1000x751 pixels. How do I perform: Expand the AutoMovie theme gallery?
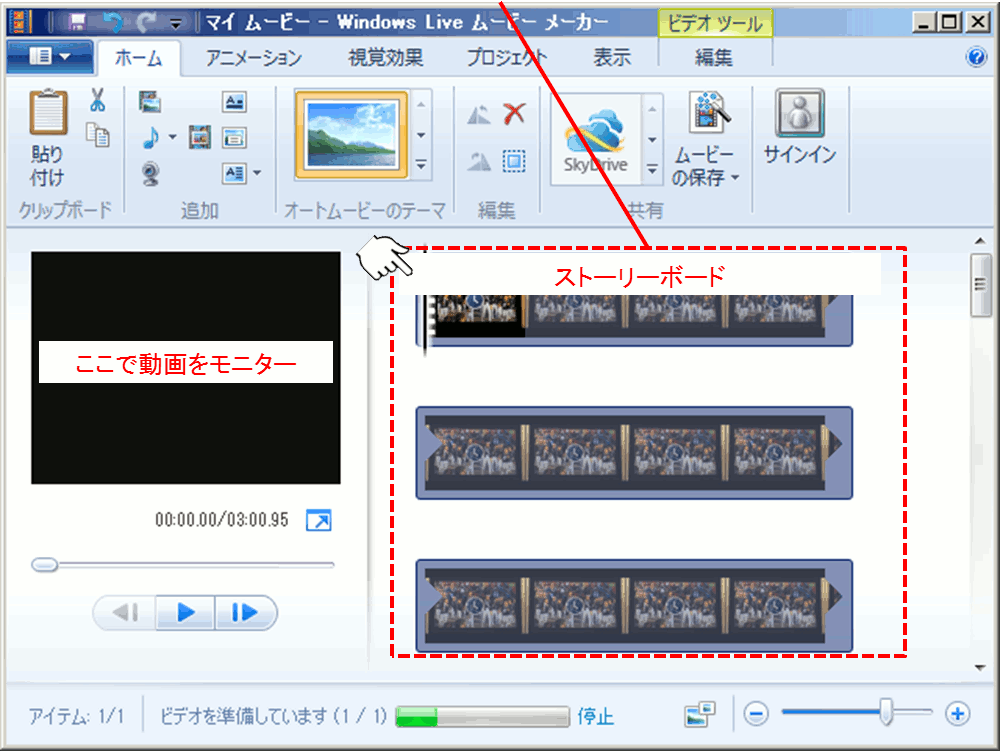click(x=421, y=166)
